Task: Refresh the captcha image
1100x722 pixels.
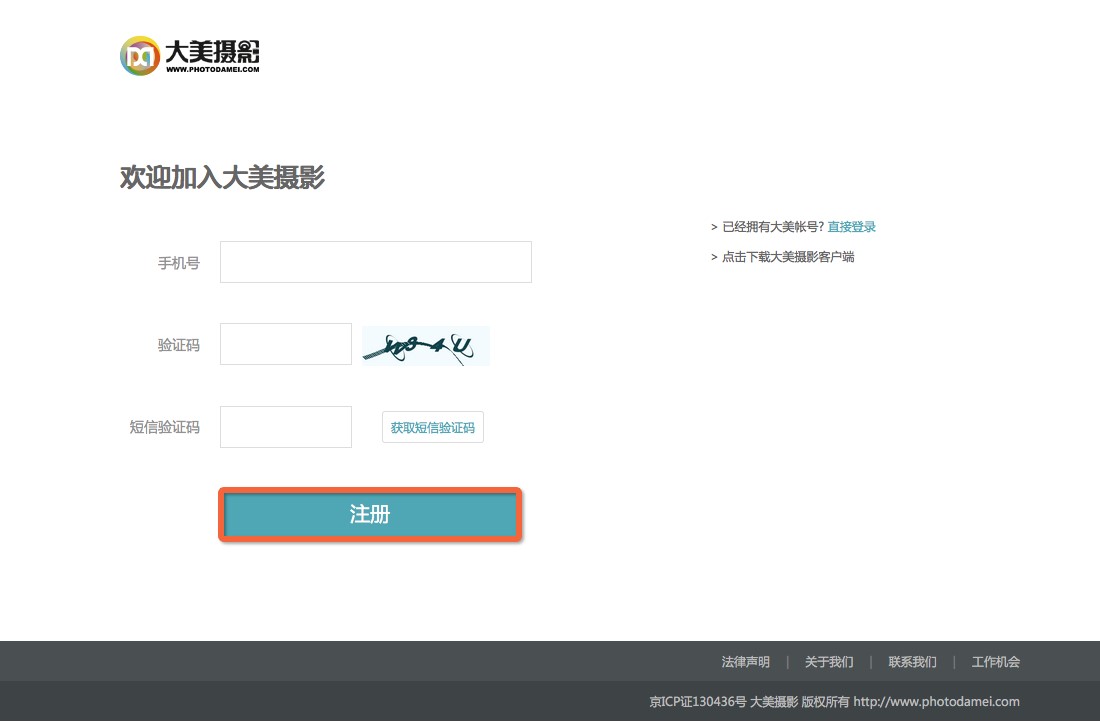Action: point(425,346)
